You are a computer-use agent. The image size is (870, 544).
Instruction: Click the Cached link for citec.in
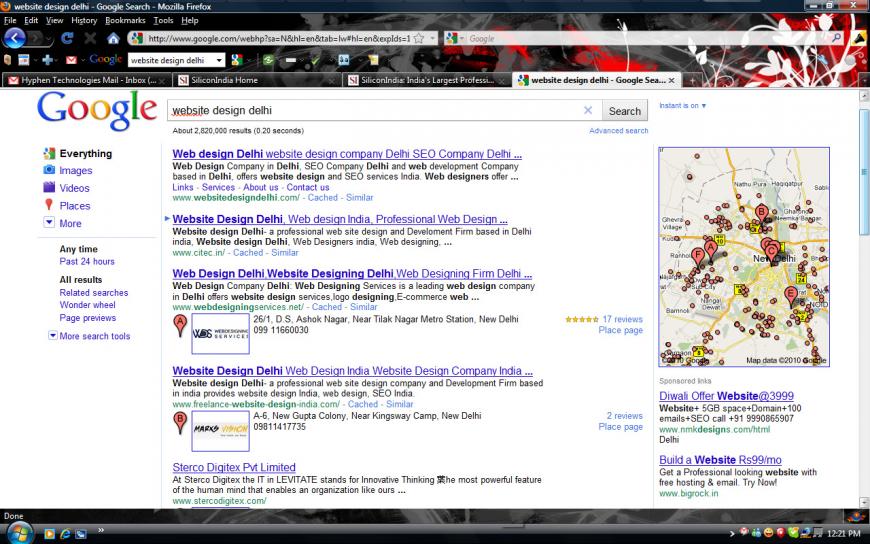point(248,253)
